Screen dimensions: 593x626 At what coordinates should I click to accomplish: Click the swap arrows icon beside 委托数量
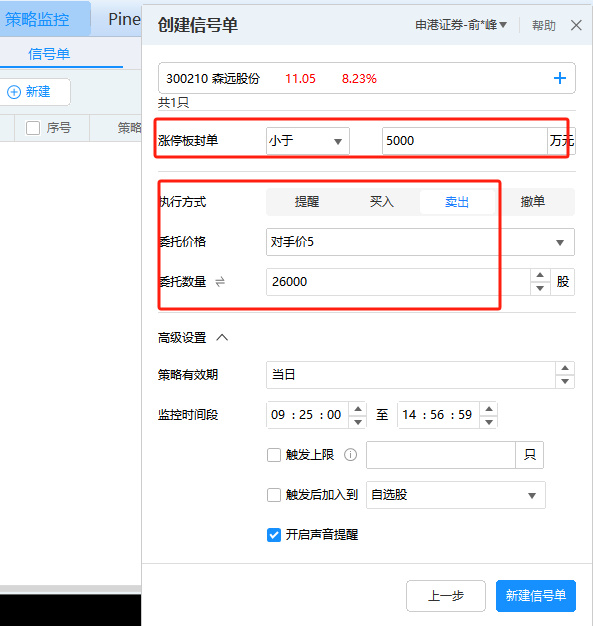point(220,282)
